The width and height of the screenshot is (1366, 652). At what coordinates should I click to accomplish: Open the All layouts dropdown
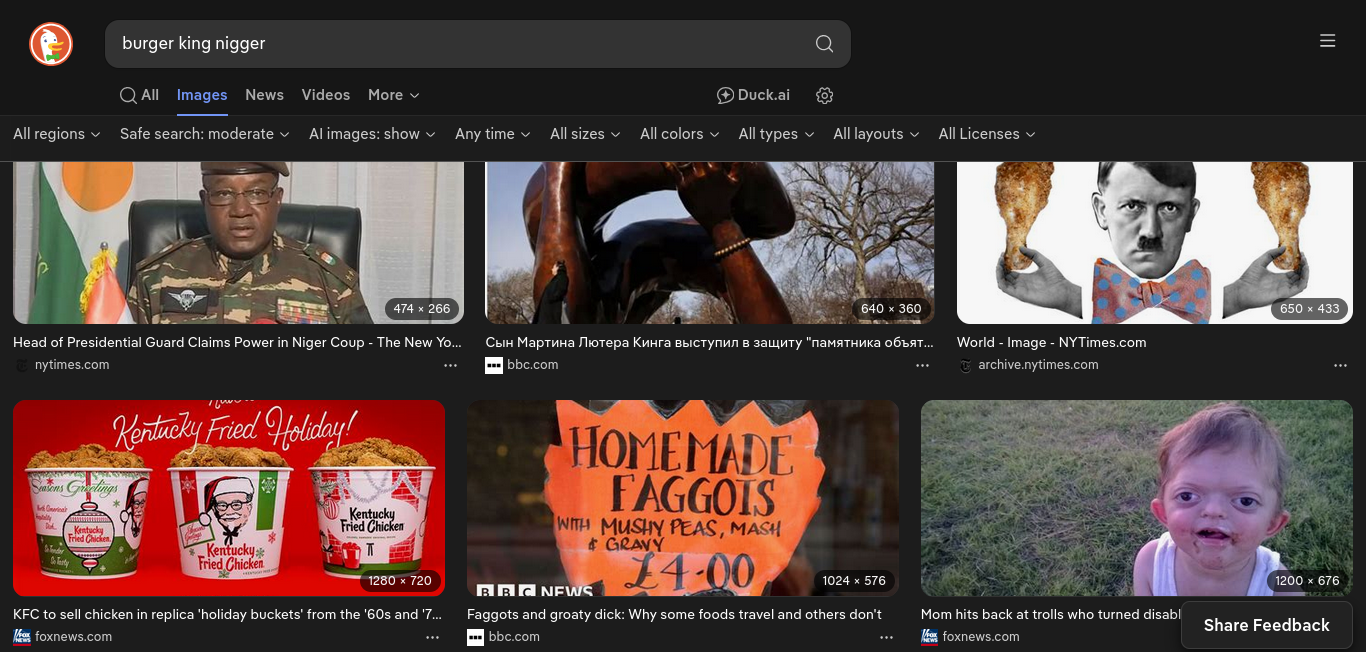click(876, 134)
